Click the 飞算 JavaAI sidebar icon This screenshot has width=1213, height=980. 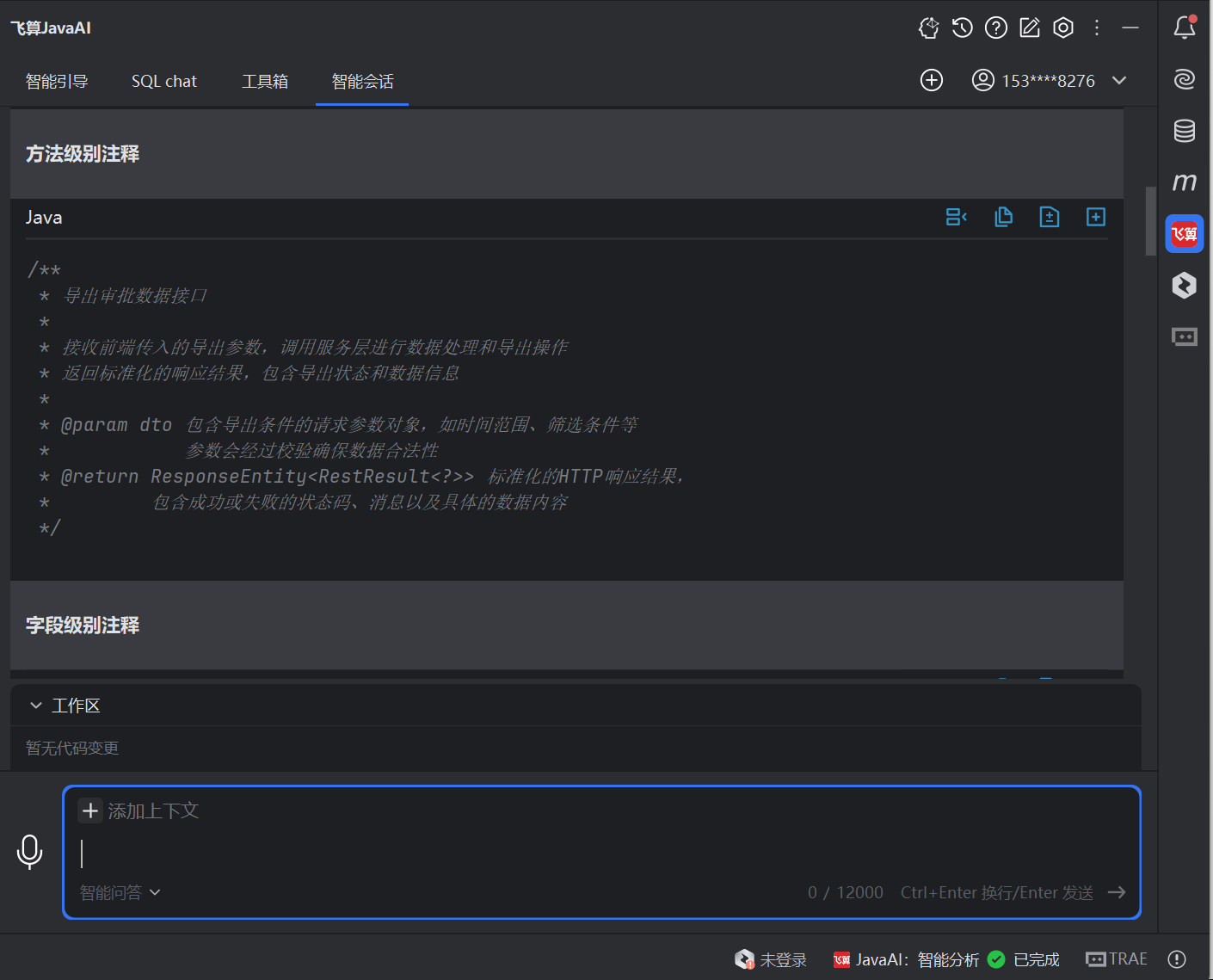point(1185,234)
